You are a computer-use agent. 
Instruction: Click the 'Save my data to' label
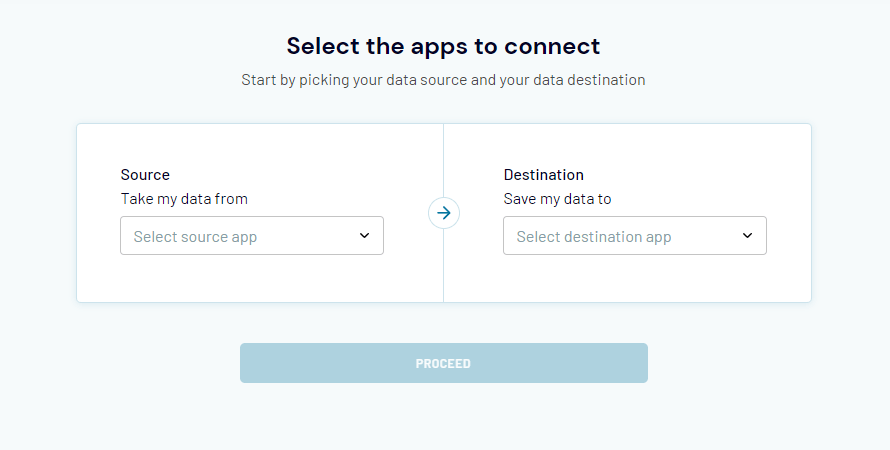tap(557, 199)
